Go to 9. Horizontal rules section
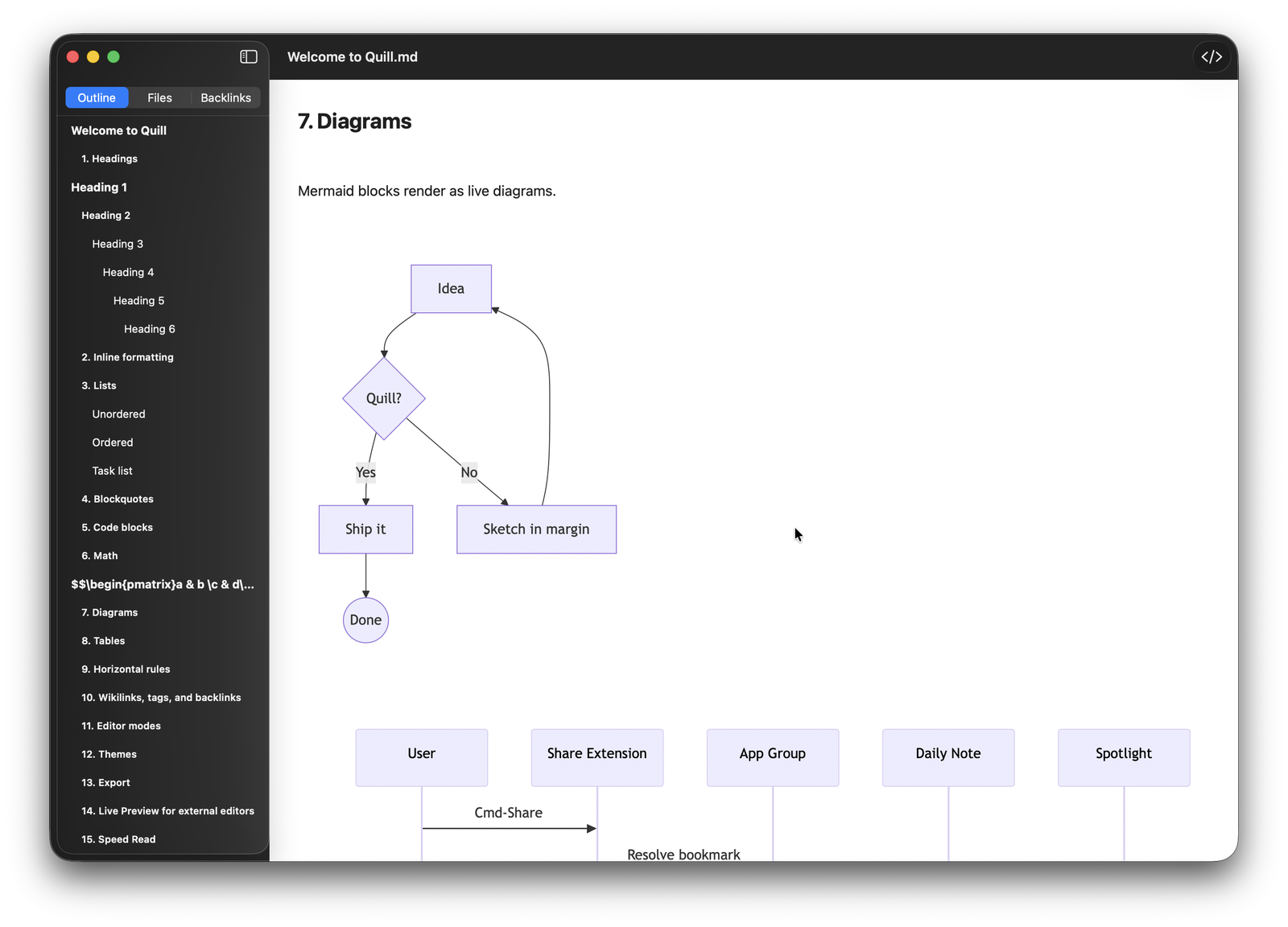Screen dimensions: 1288x927 [x=126, y=669]
